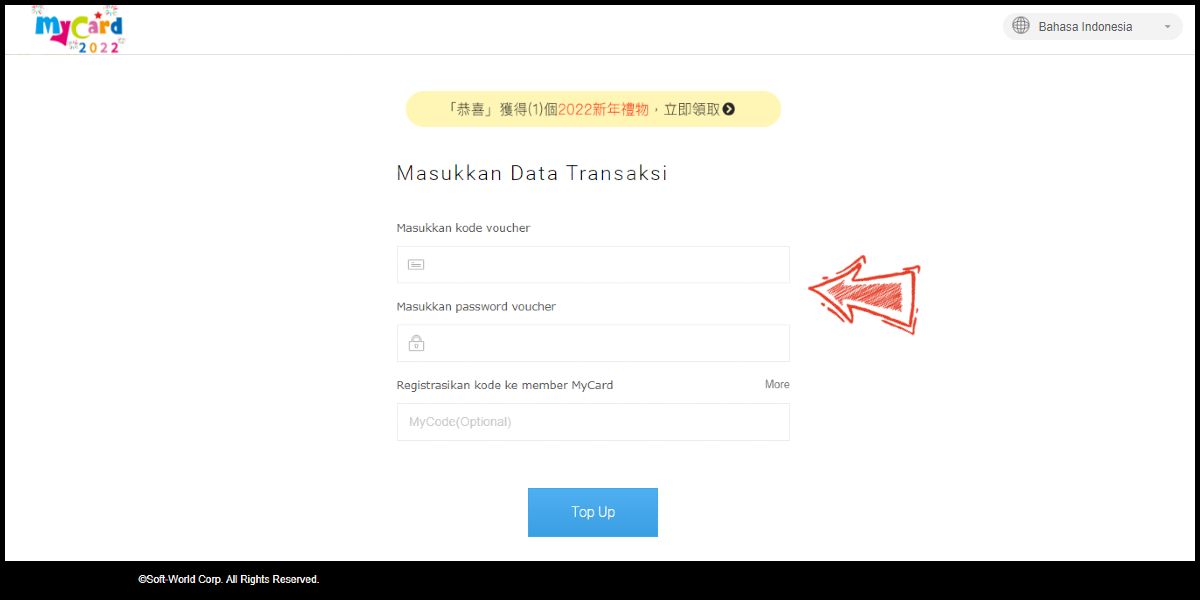The width and height of the screenshot is (1200, 600).
Task: Click the Soft-World Corp copyright text
Action: pos(229,579)
